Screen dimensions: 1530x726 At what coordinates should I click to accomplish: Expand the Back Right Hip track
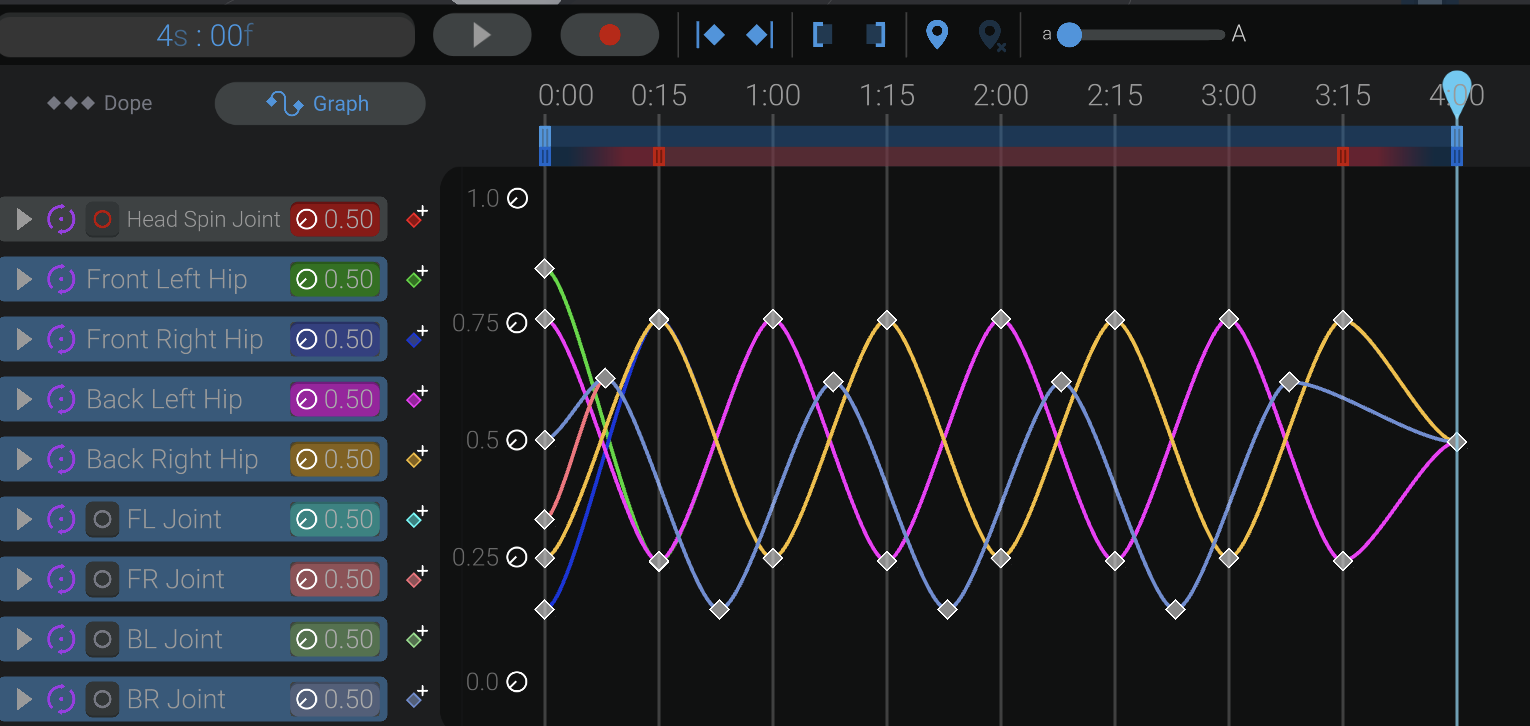[x=25, y=459]
